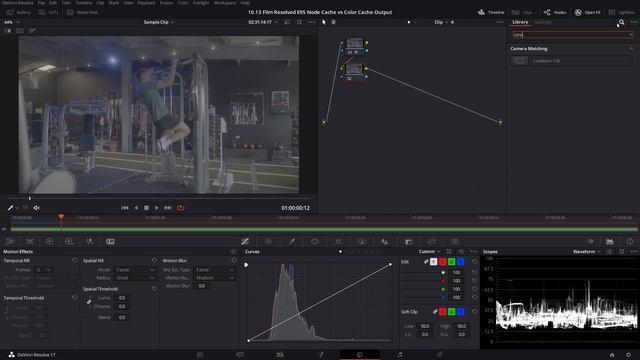640x360 pixels.
Task: Select the Library tab in Open FX
Action: point(520,22)
